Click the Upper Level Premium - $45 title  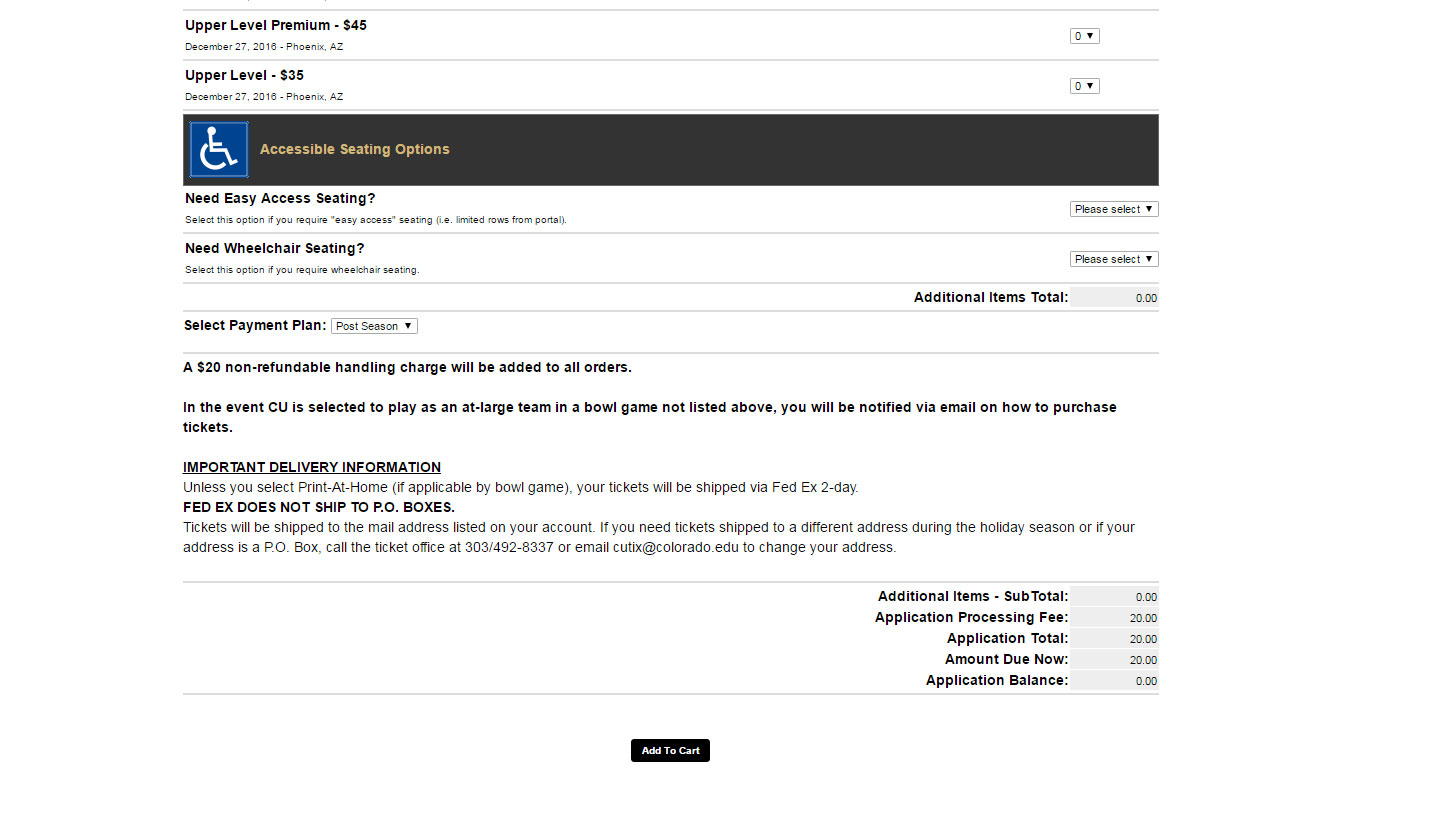click(276, 25)
